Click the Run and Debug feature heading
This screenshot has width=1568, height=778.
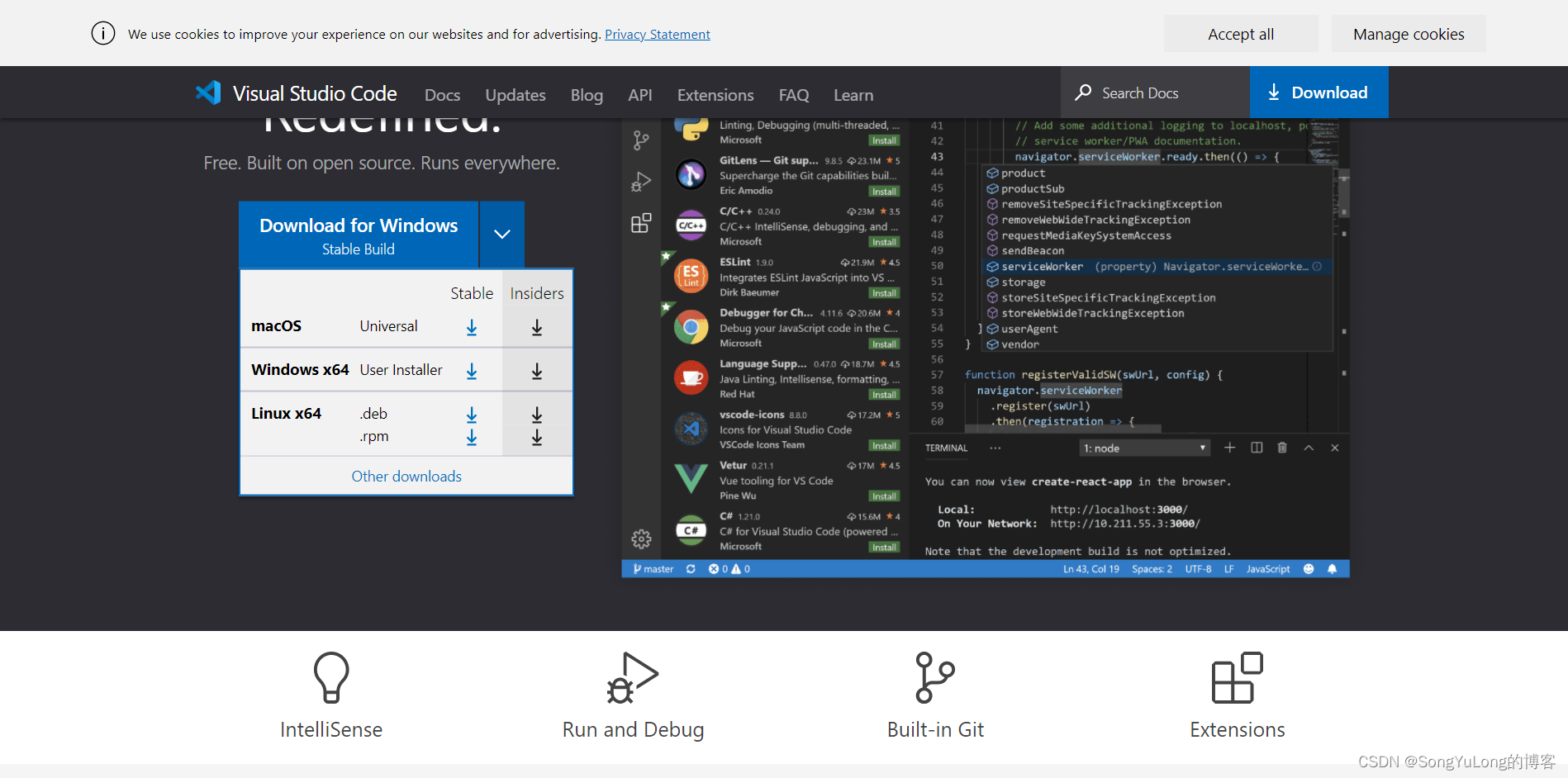pos(633,730)
